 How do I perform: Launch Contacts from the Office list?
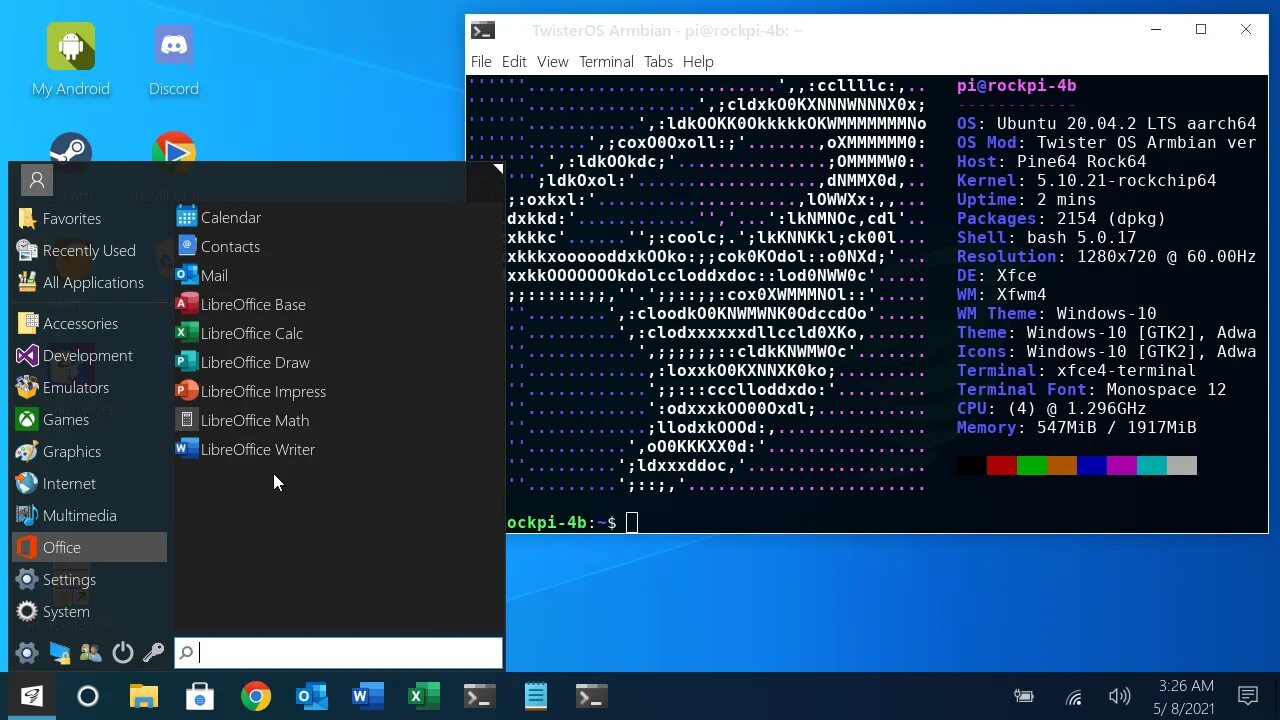tap(217, 246)
